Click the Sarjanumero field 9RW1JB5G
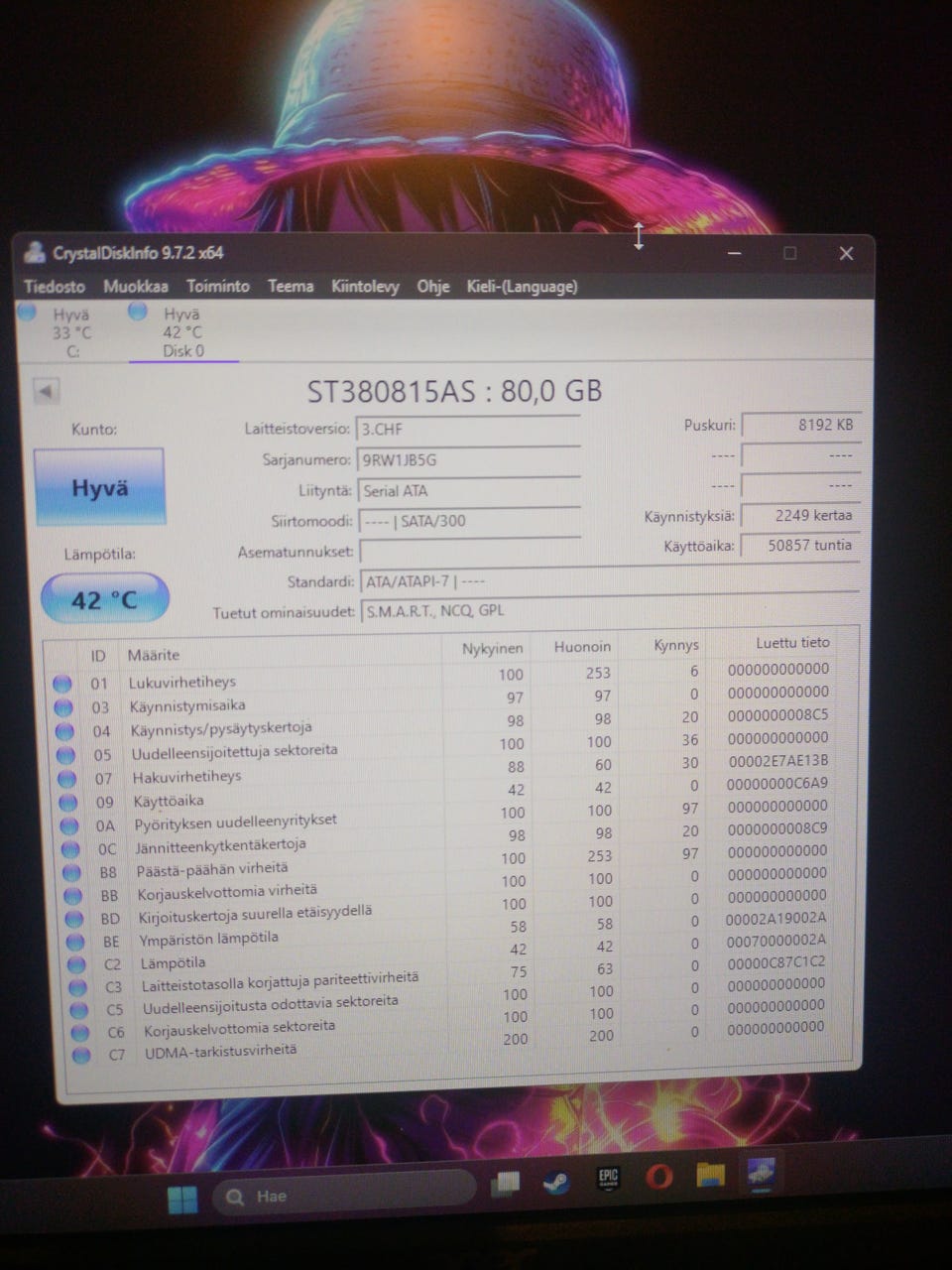The height and width of the screenshot is (1270, 952). click(x=468, y=460)
